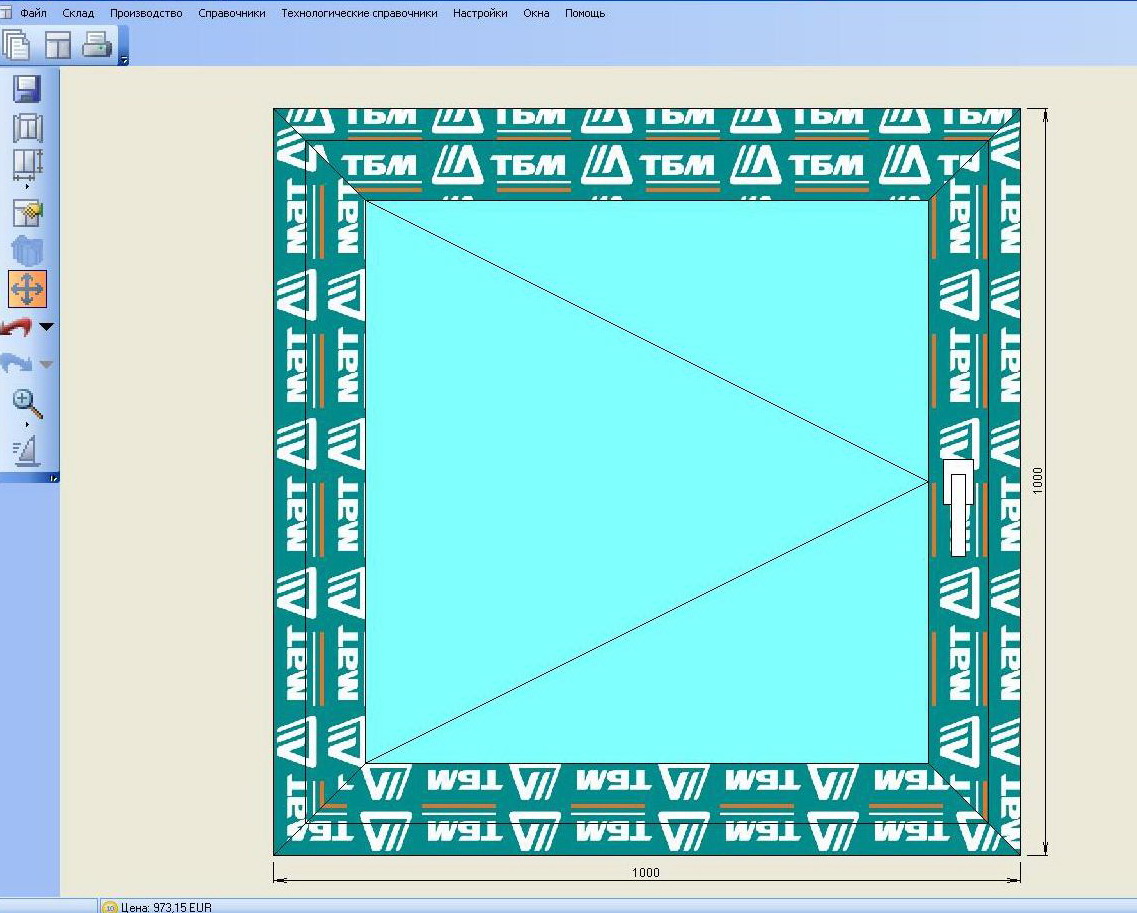Screen dimensions: 1137x913
Task: Click the cyan glass pane of the window
Action: (646, 482)
